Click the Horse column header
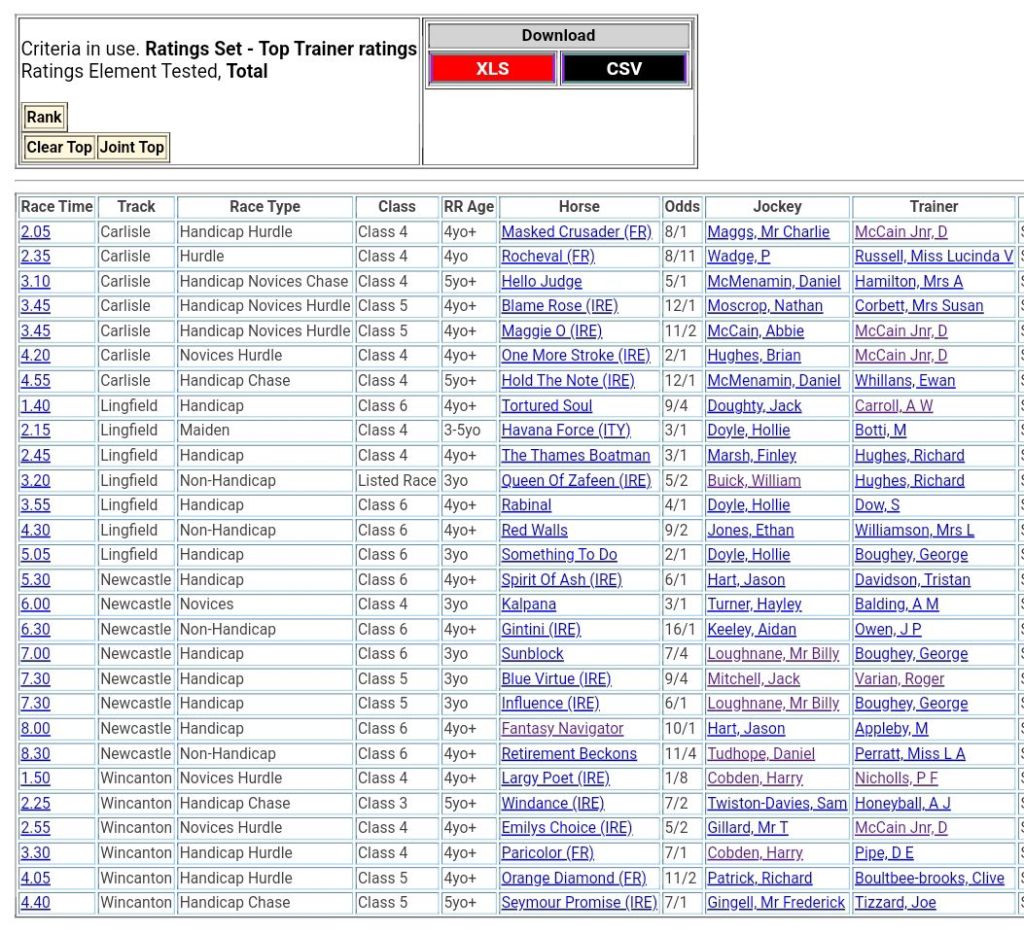1024x933 pixels. point(579,207)
